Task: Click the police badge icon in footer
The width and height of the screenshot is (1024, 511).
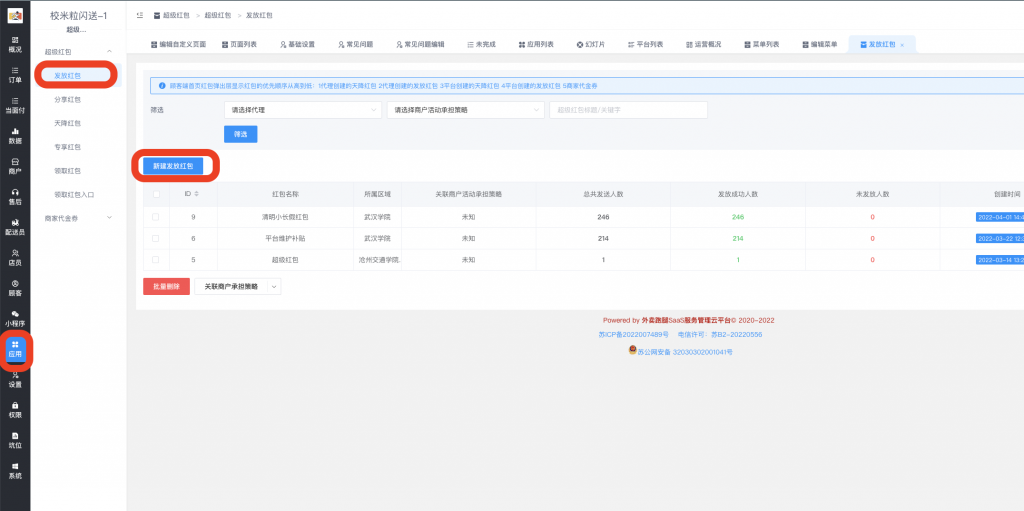Action: (x=632, y=350)
